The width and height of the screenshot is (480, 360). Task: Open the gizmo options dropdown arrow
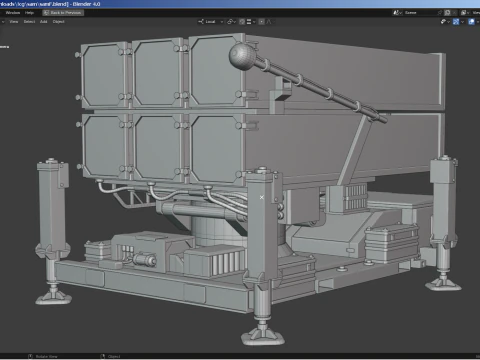point(462,22)
